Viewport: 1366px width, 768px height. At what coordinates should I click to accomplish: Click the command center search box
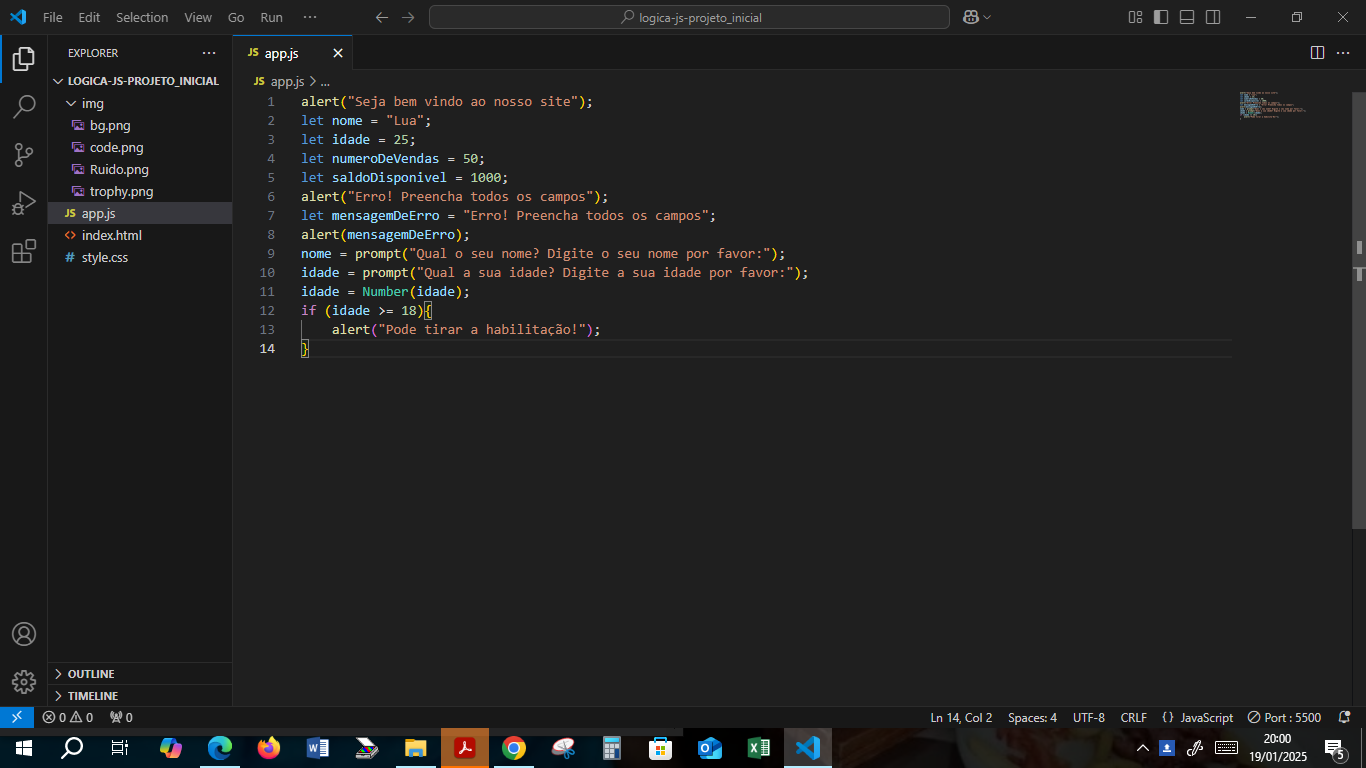click(x=689, y=17)
